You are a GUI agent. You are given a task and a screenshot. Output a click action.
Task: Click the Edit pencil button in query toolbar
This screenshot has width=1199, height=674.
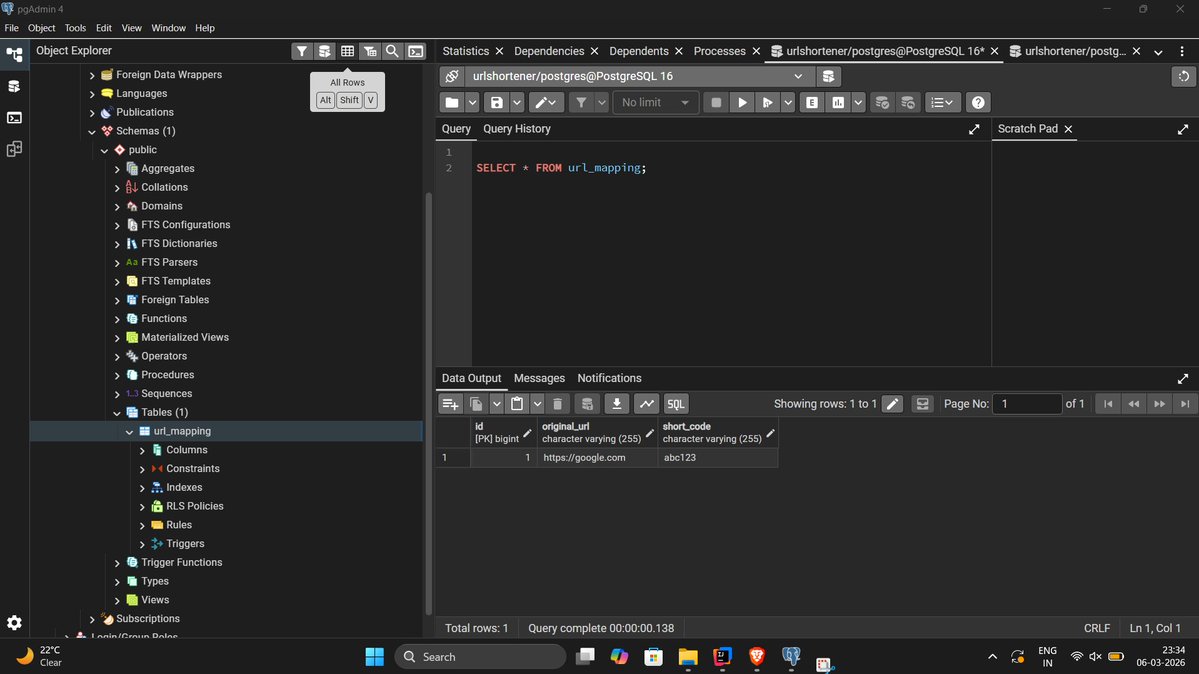546,103
